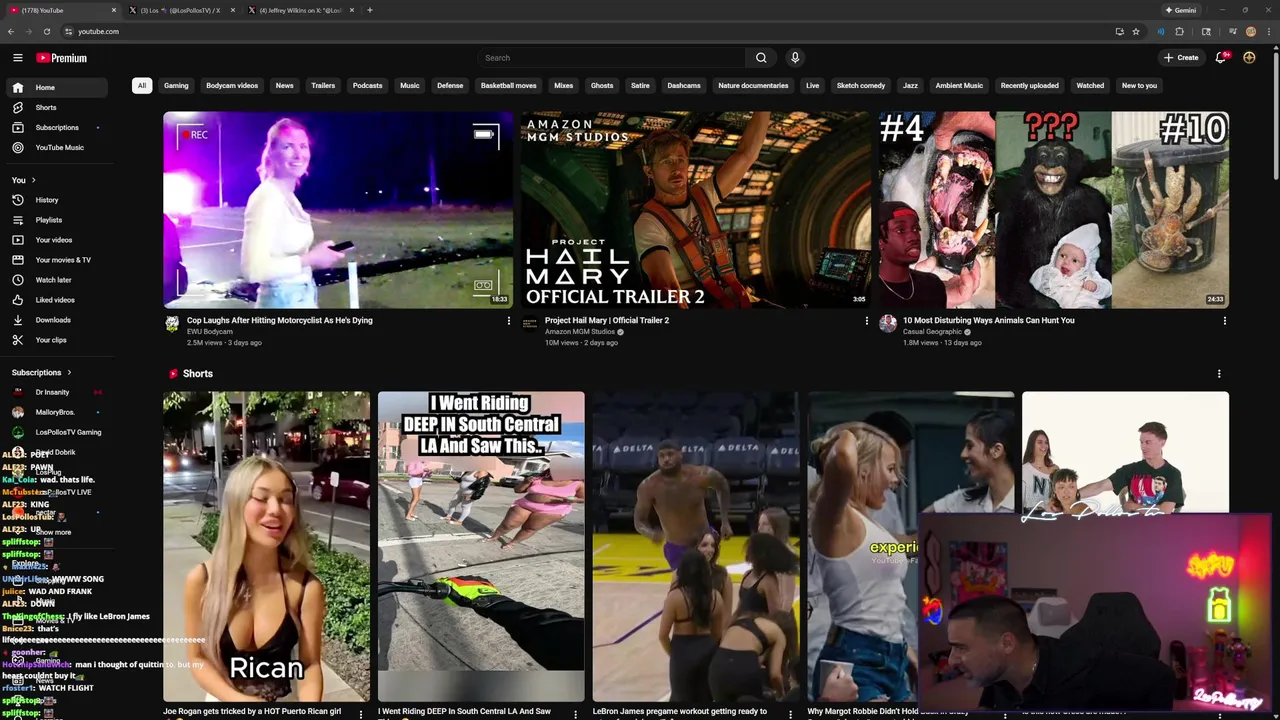Open options for 10 Most Disturbing Ways video
This screenshot has height=720, width=1280.
click(1224, 321)
